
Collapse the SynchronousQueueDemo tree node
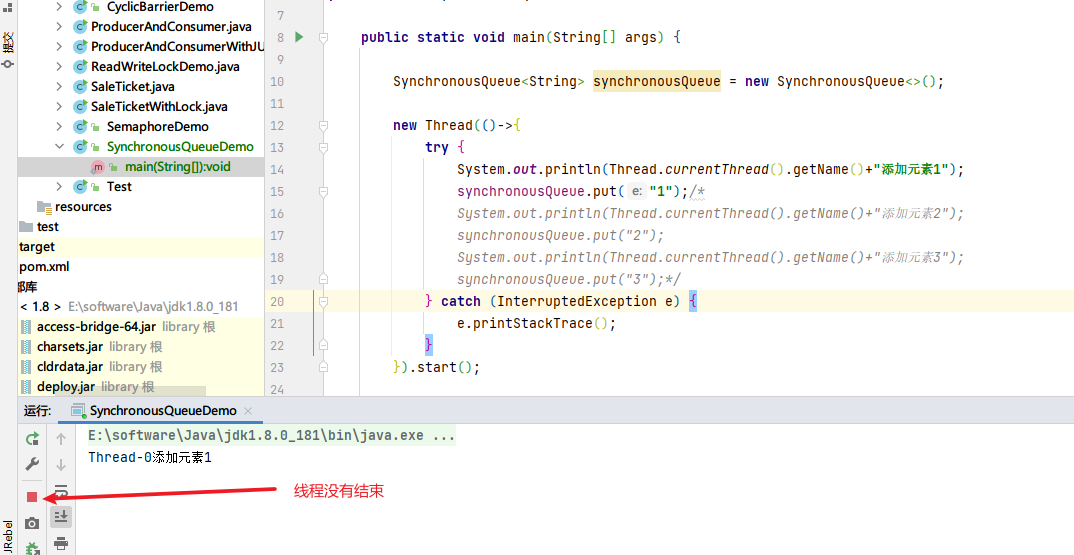pyautogui.click(x=60, y=147)
